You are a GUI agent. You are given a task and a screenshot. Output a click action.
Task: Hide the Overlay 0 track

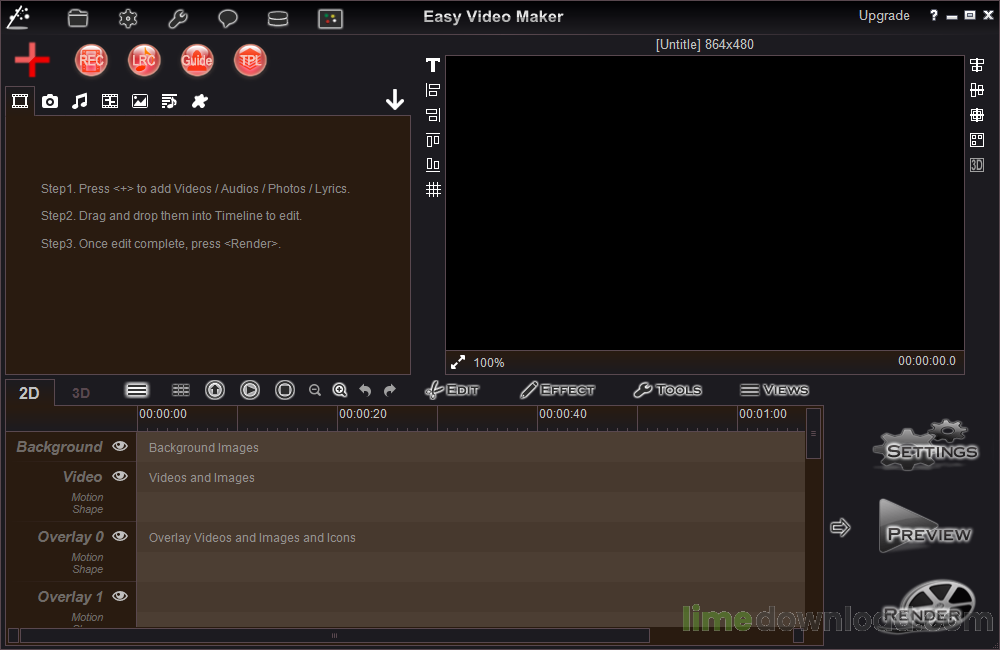pyautogui.click(x=119, y=536)
